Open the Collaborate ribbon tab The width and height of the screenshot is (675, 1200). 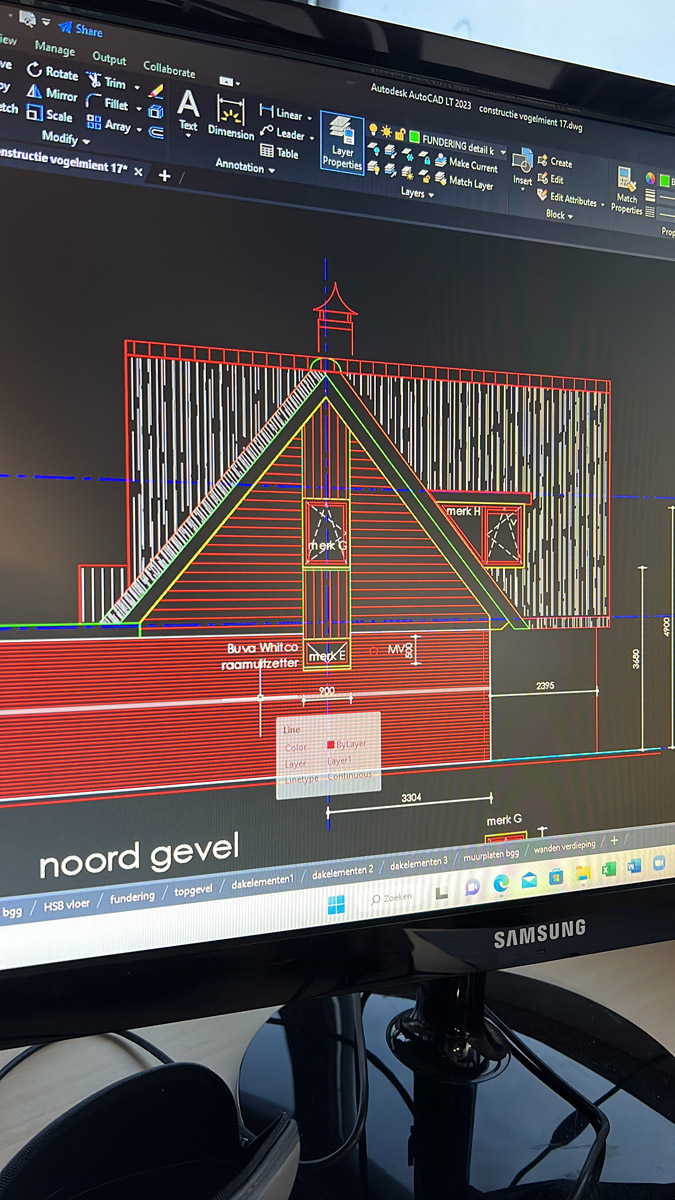click(169, 70)
